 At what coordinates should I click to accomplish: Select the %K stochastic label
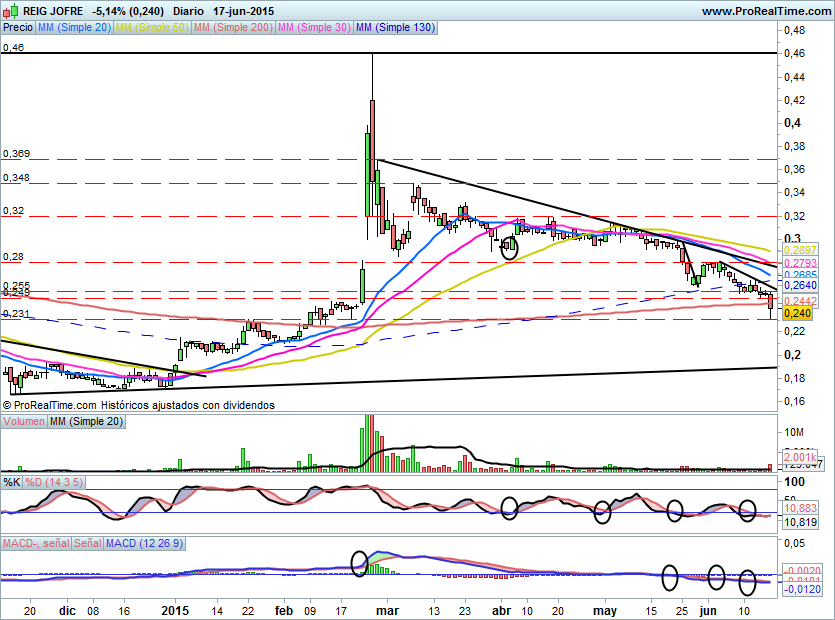click(12, 482)
